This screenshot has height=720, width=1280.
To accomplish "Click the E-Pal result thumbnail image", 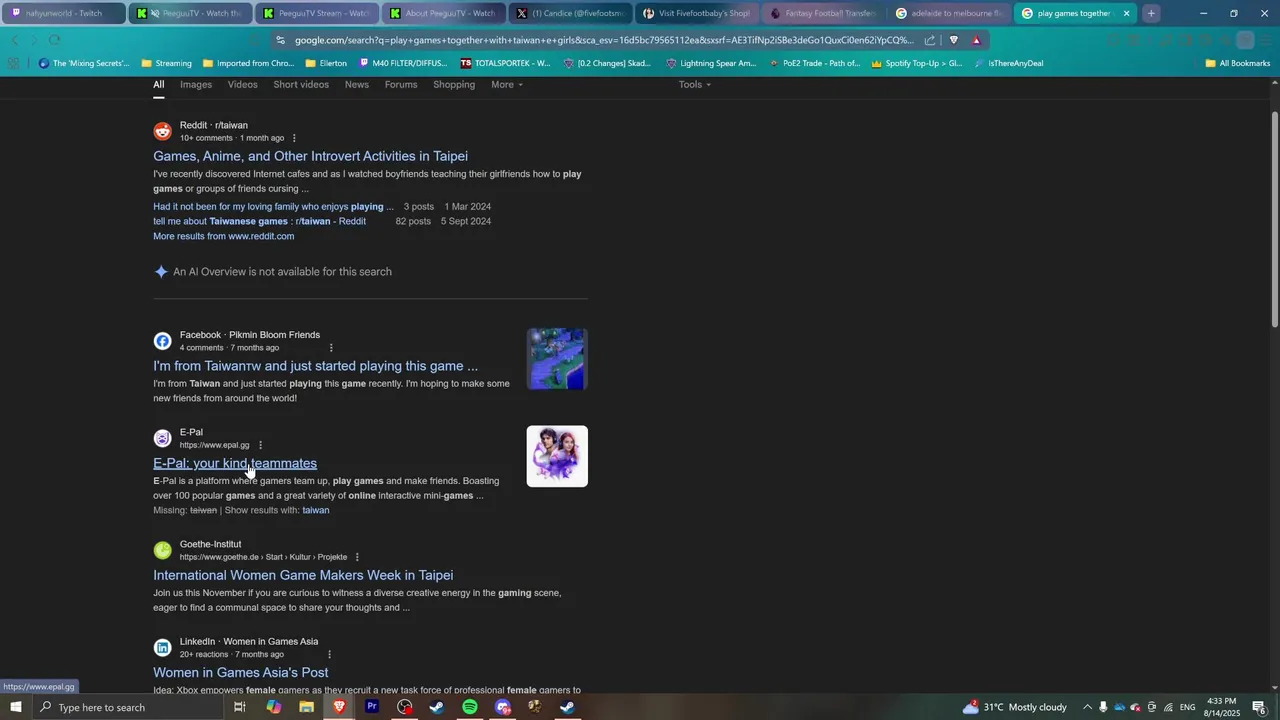I will (557, 456).
